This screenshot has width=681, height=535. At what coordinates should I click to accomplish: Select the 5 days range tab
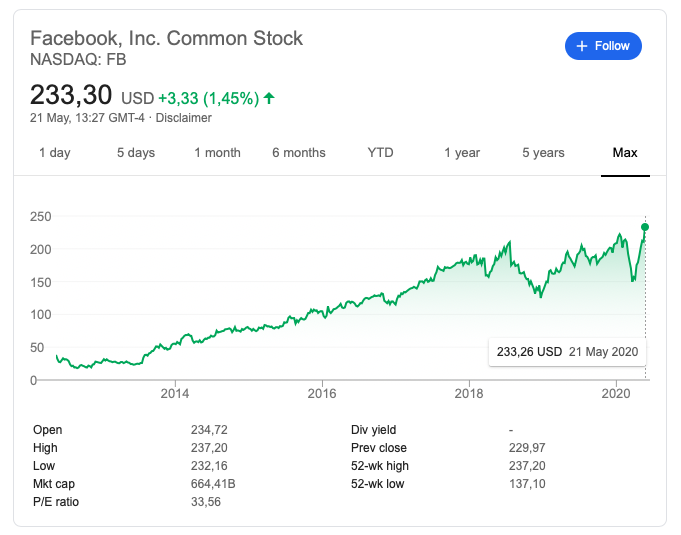tap(136, 153)
